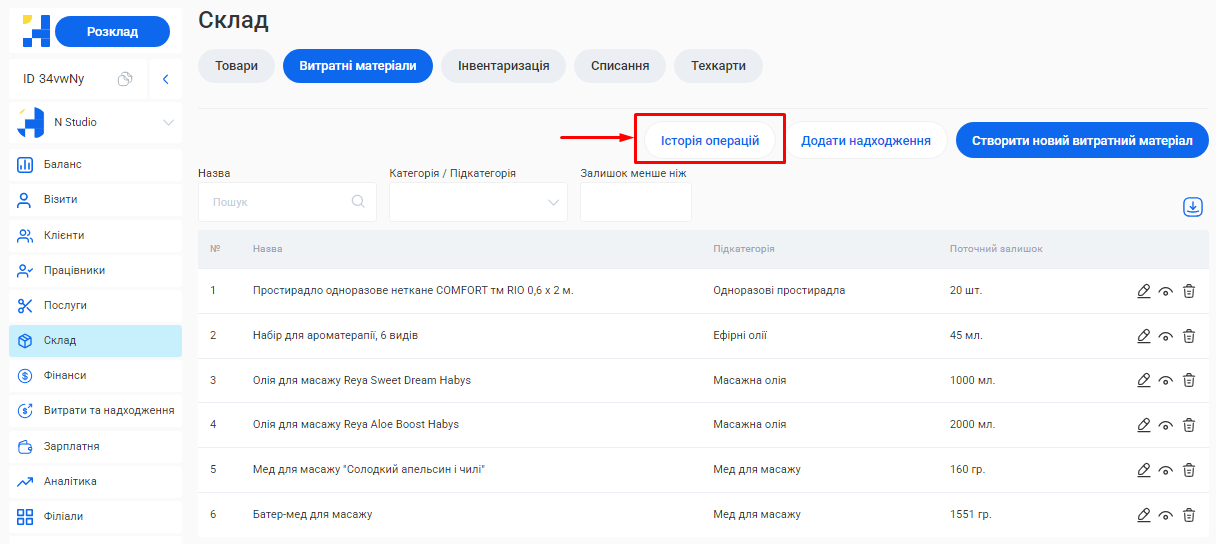The image size is (1216, 544).
Task: Open Працівники in sidebar
Action: 96,270
